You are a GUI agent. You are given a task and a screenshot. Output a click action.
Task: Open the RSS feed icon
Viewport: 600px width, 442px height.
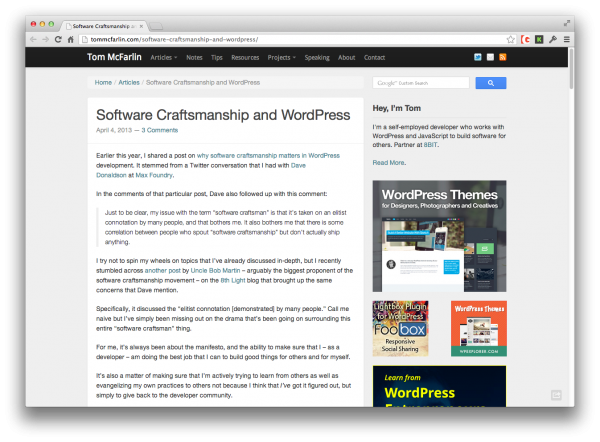coord(503,57)
